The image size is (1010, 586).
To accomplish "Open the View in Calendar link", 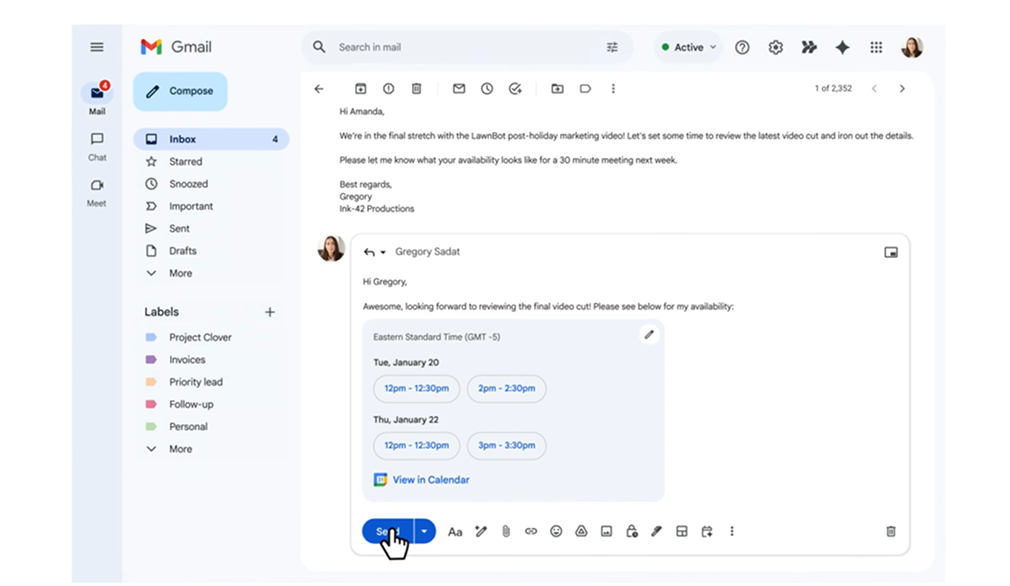I will 430,480.
